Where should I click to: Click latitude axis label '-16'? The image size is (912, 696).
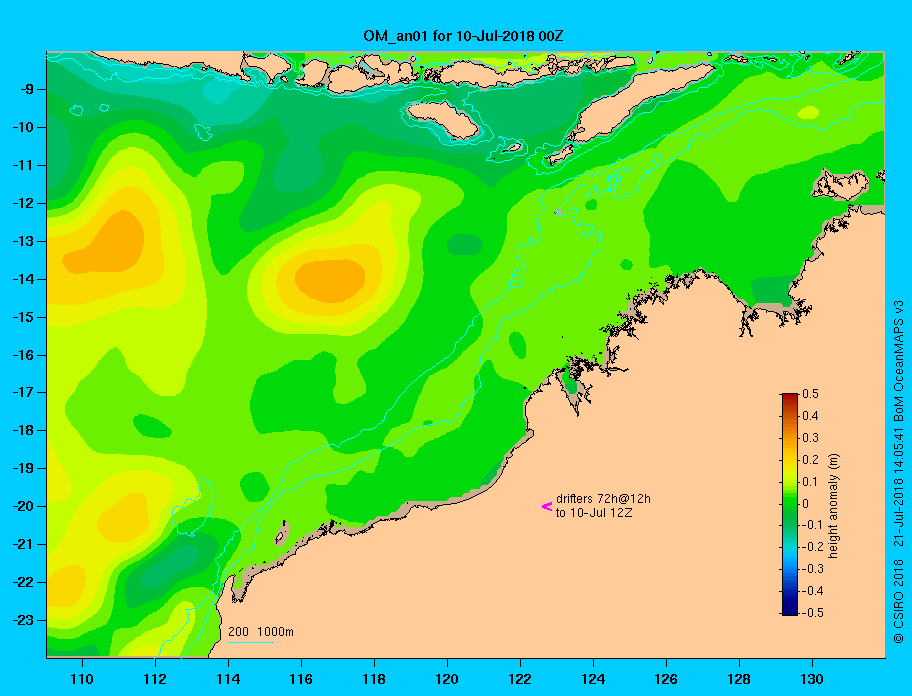24,355
